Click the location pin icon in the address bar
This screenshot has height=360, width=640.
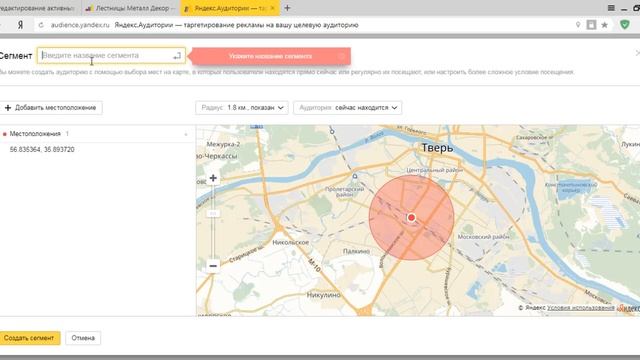578,25
